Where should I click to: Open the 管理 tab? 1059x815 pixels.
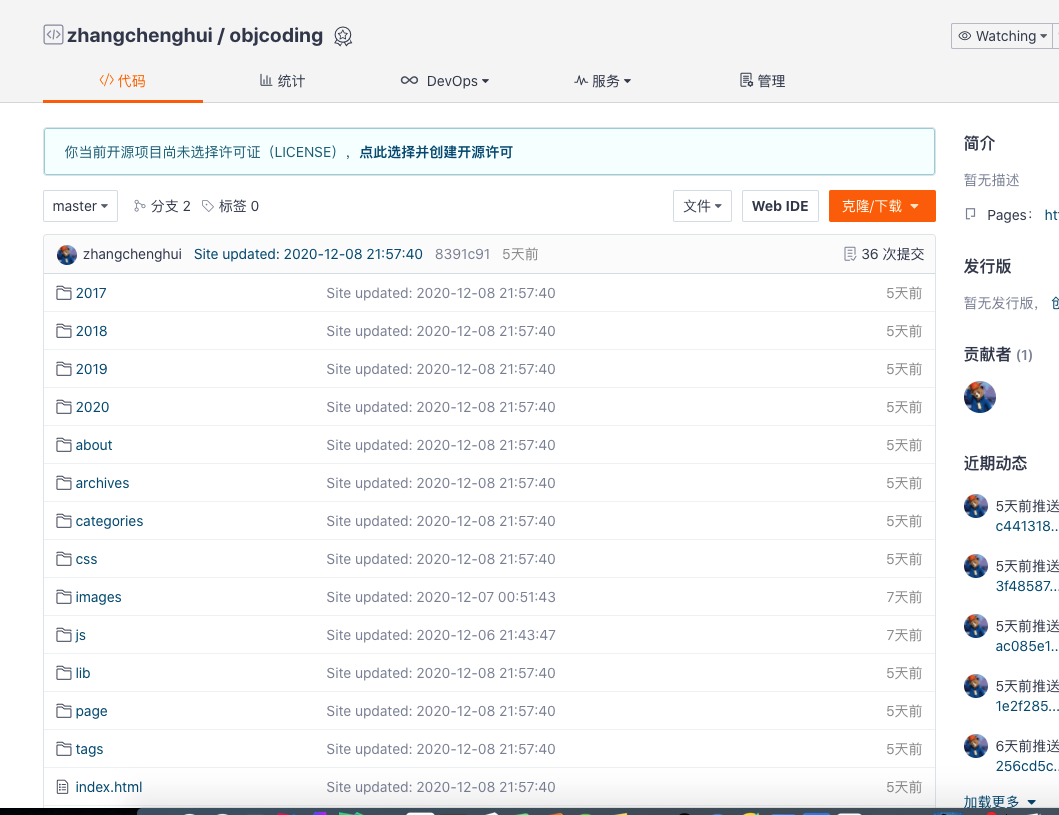click(x=763, y=81)
